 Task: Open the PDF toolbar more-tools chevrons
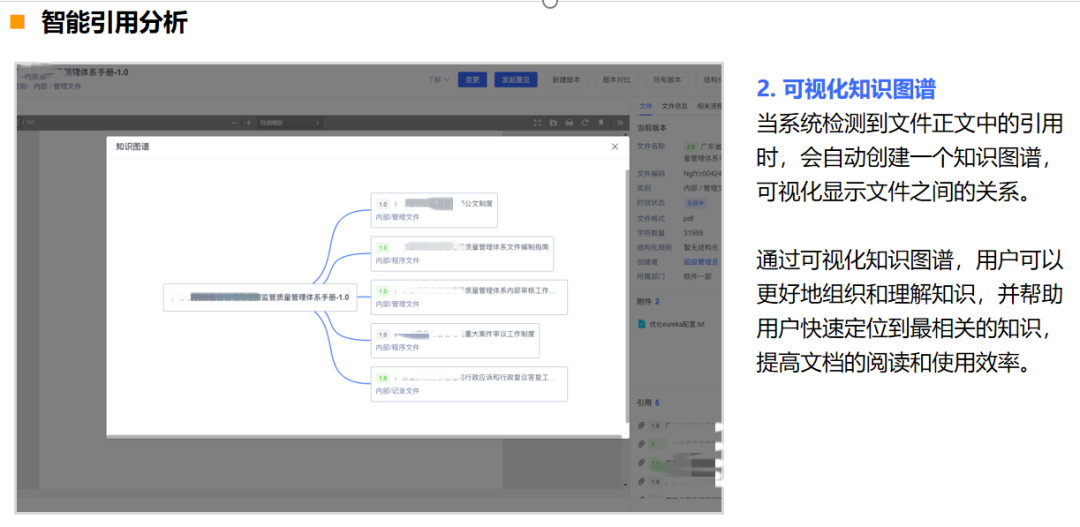point(620,123)
